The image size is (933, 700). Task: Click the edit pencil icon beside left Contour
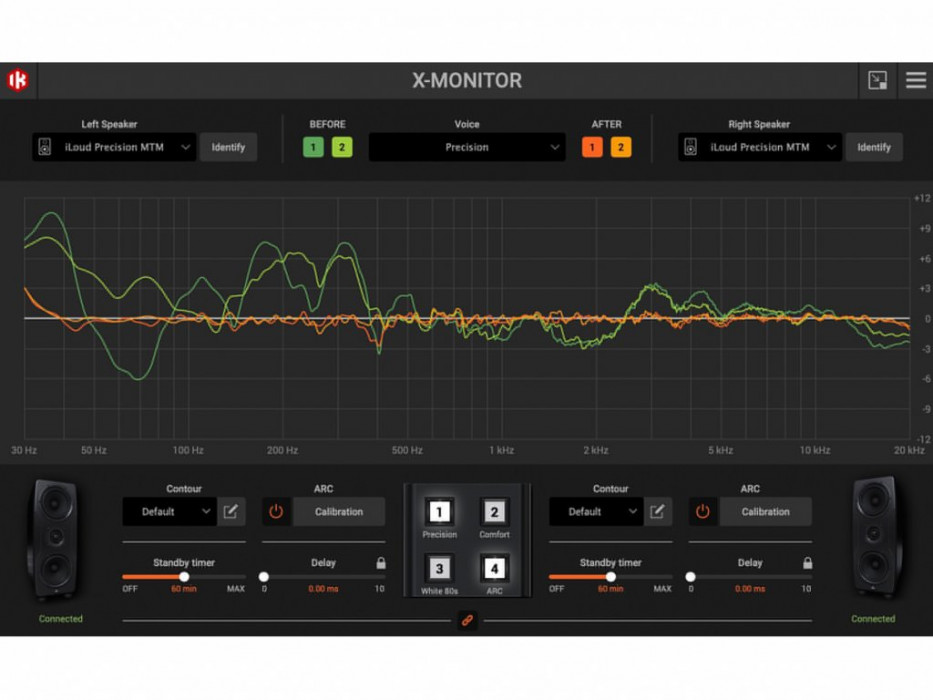[230, 511]
